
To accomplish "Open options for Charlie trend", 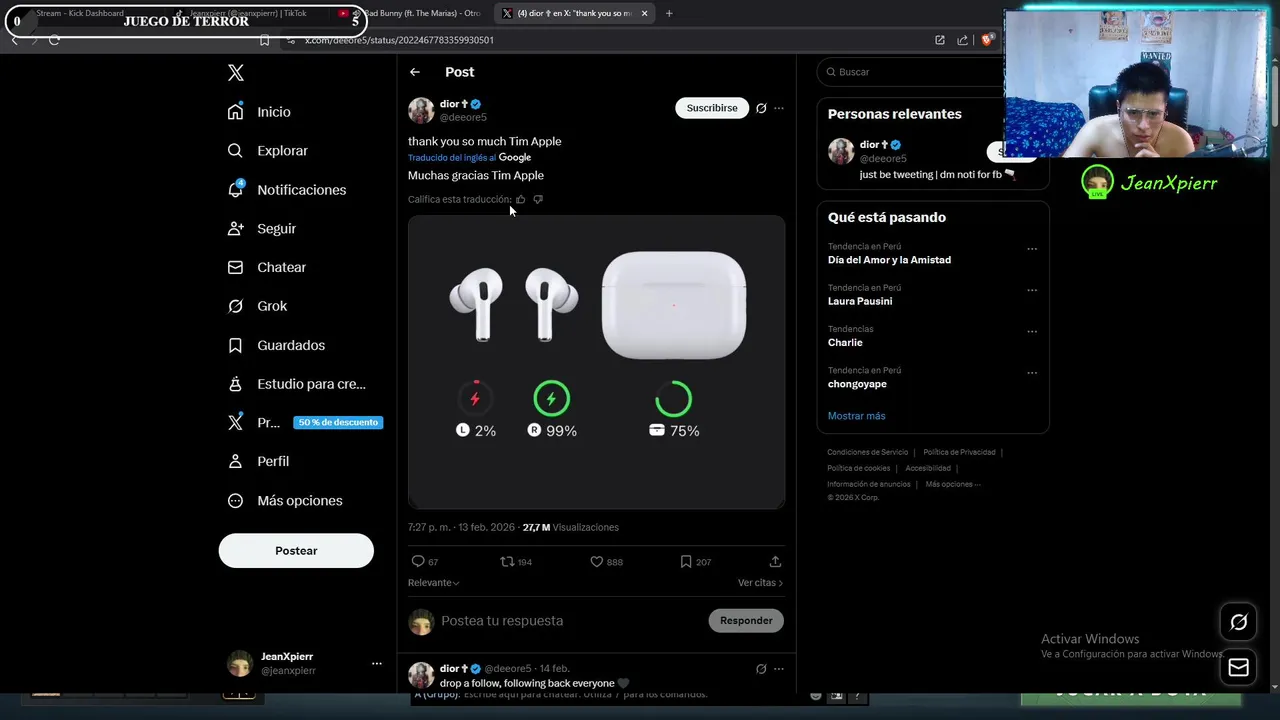I will tap(1032, 332).
